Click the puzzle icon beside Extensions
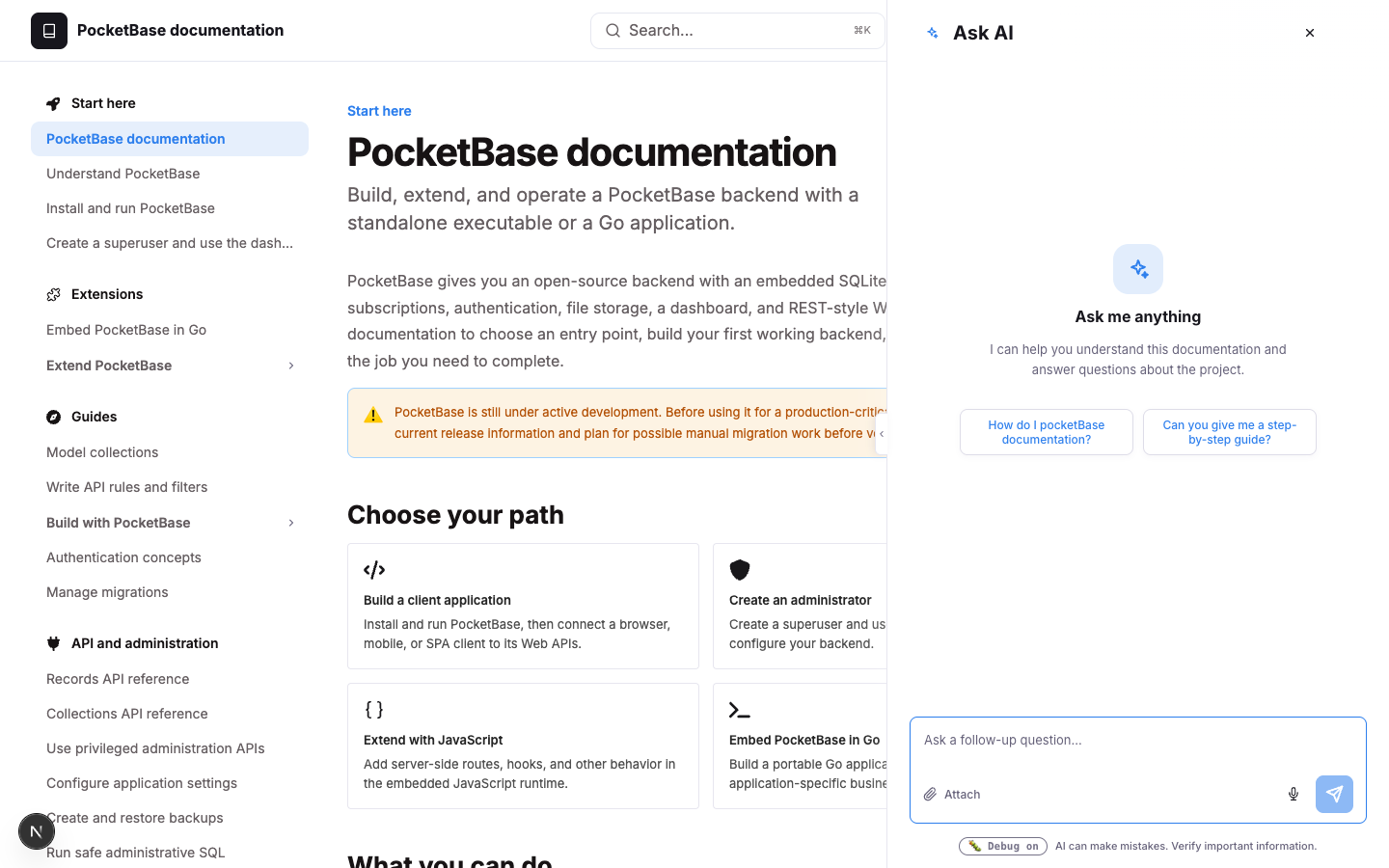The height and width of the screenshot is (868, 1389). pos(53,294)
